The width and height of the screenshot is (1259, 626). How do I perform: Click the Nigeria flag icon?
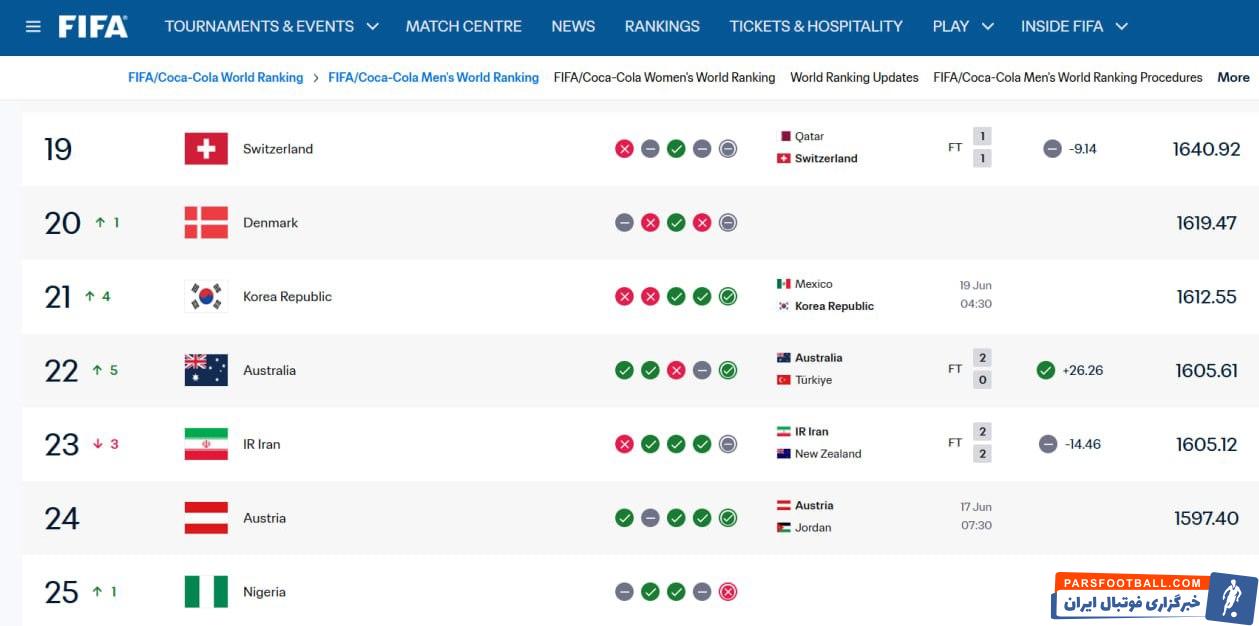(x=206, y=592)
